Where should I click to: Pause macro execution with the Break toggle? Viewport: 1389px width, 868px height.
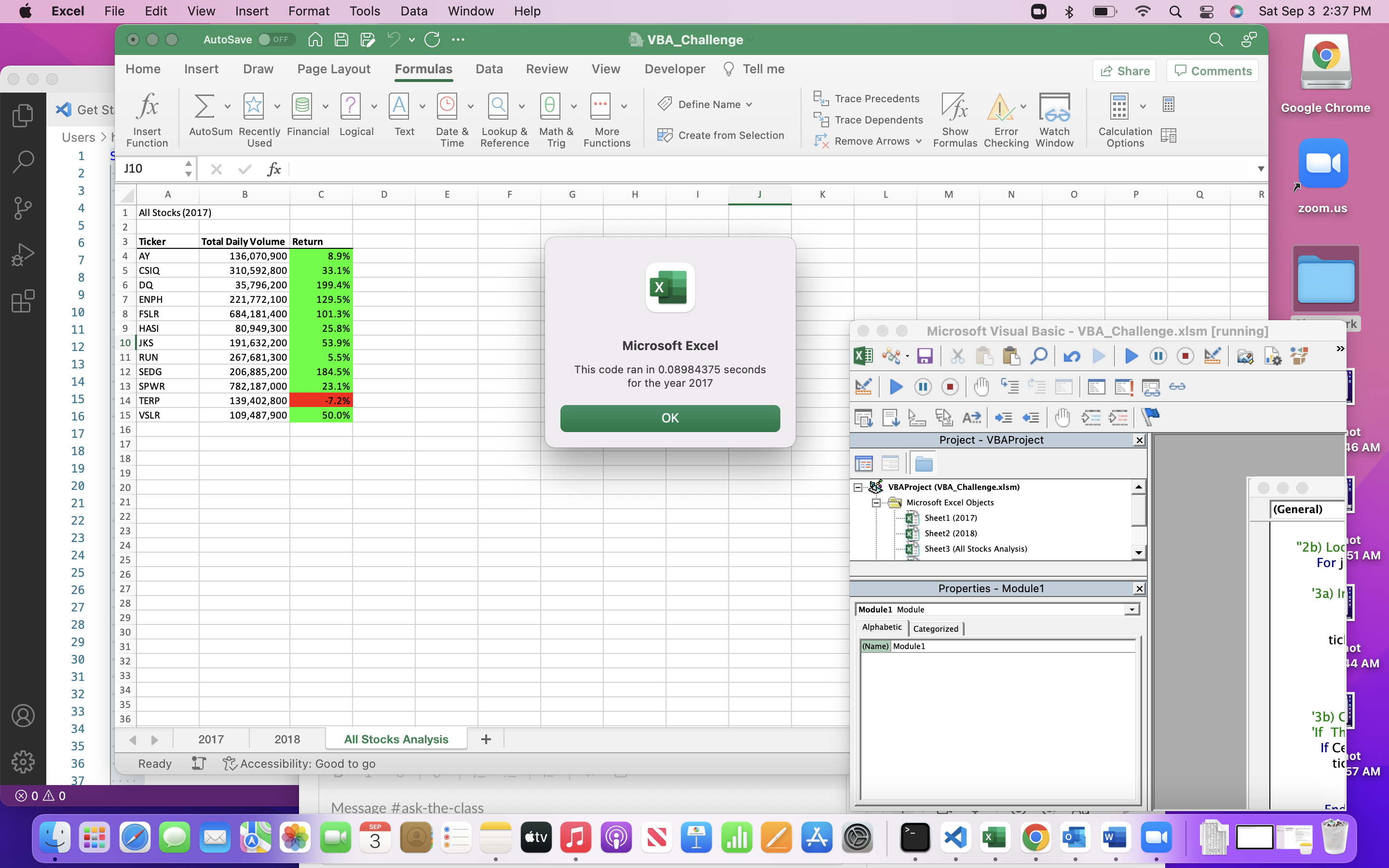1157,356
